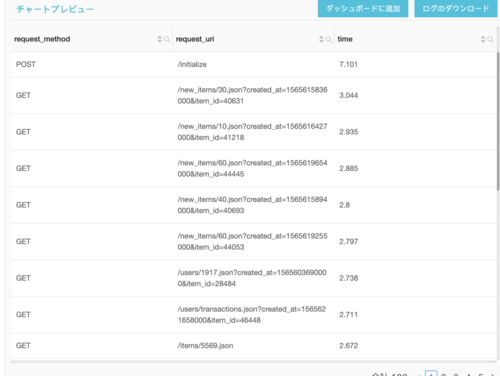Sort the time column
The image size is (500, 376).
point(483,39)
